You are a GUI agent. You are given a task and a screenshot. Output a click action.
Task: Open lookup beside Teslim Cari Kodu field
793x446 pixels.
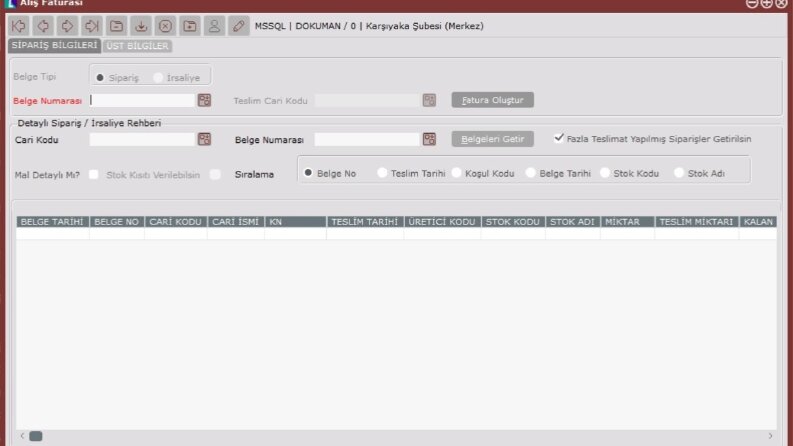(x=429, y=100)
